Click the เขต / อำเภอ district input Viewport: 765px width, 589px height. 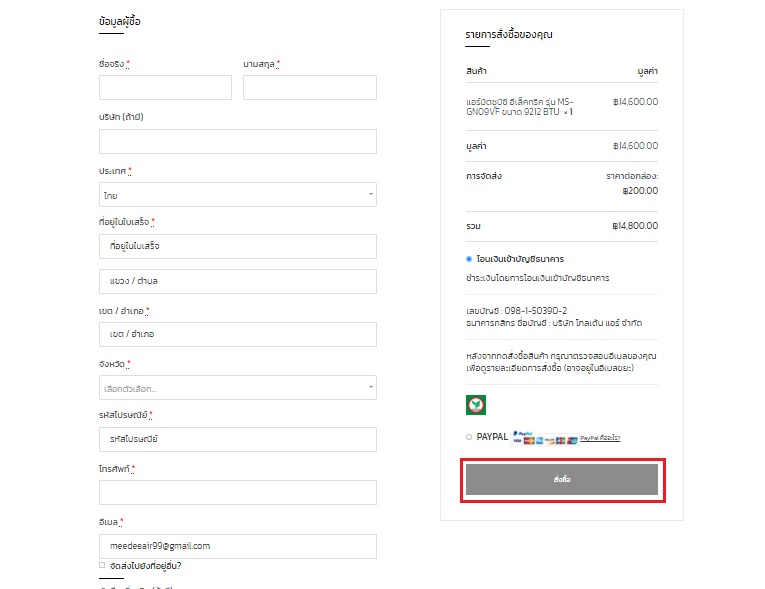click(238, 333)
